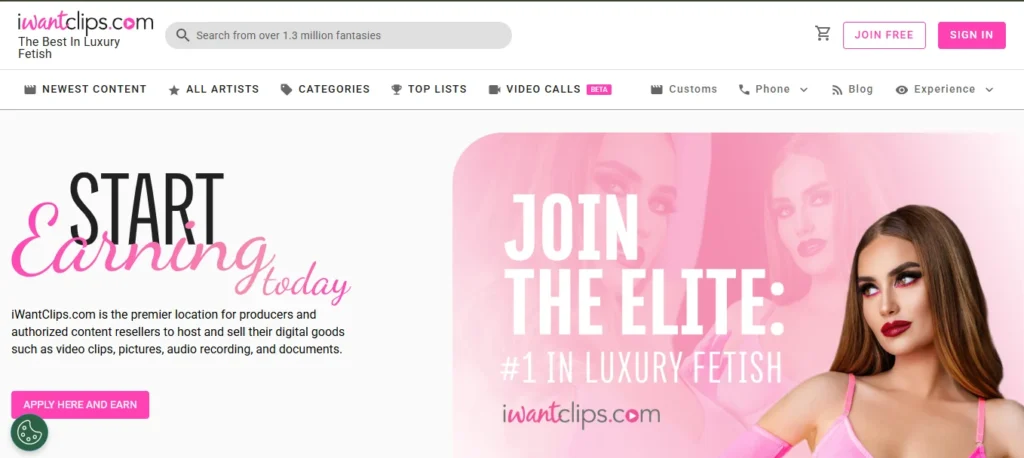Expand the Experience dropdown chevron
1024x458 pixels.
(x=989, y=90)
